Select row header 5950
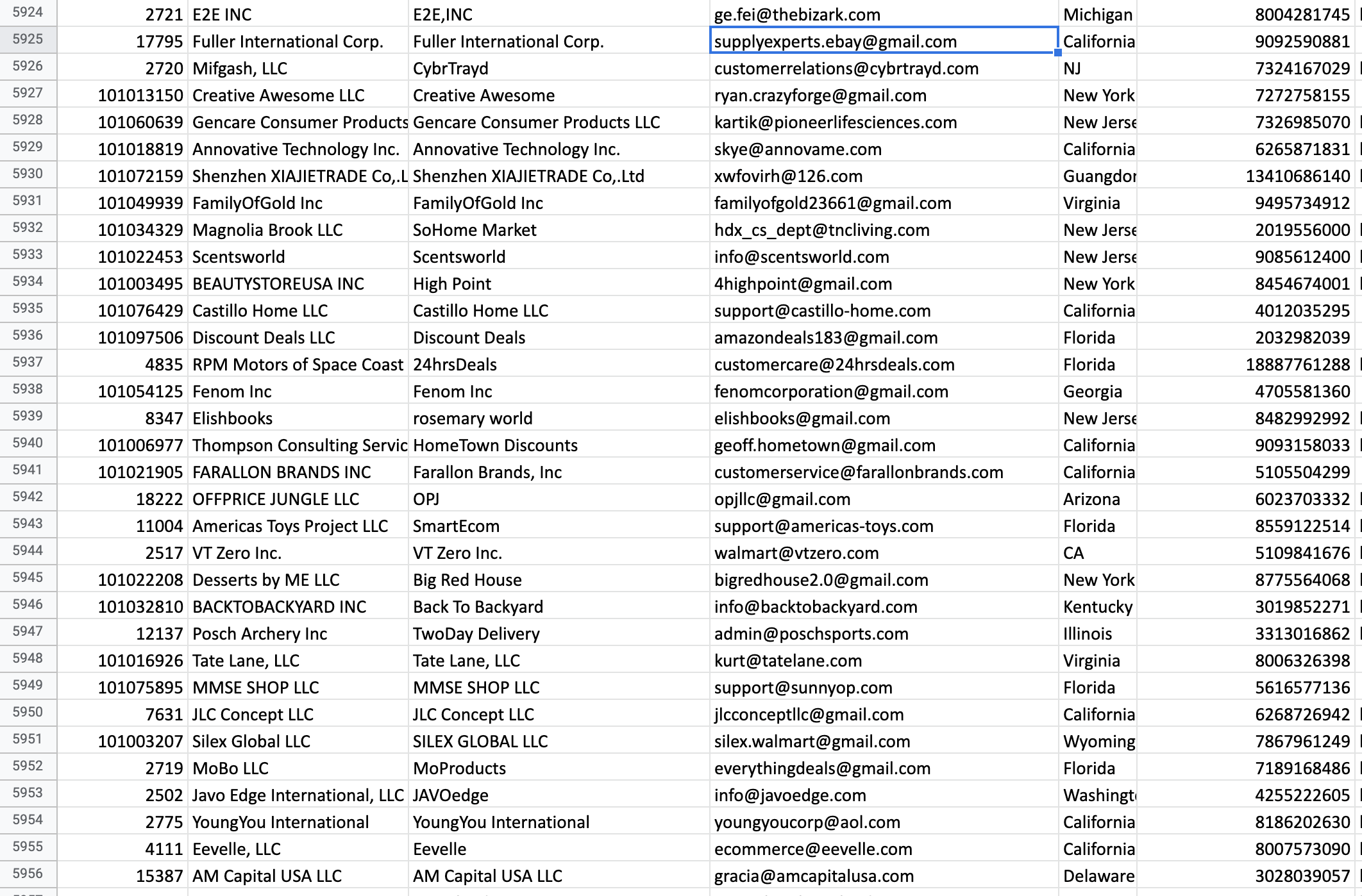This screenshot has width=1362, height=896. pyautogui.click(x=28, y=713)
